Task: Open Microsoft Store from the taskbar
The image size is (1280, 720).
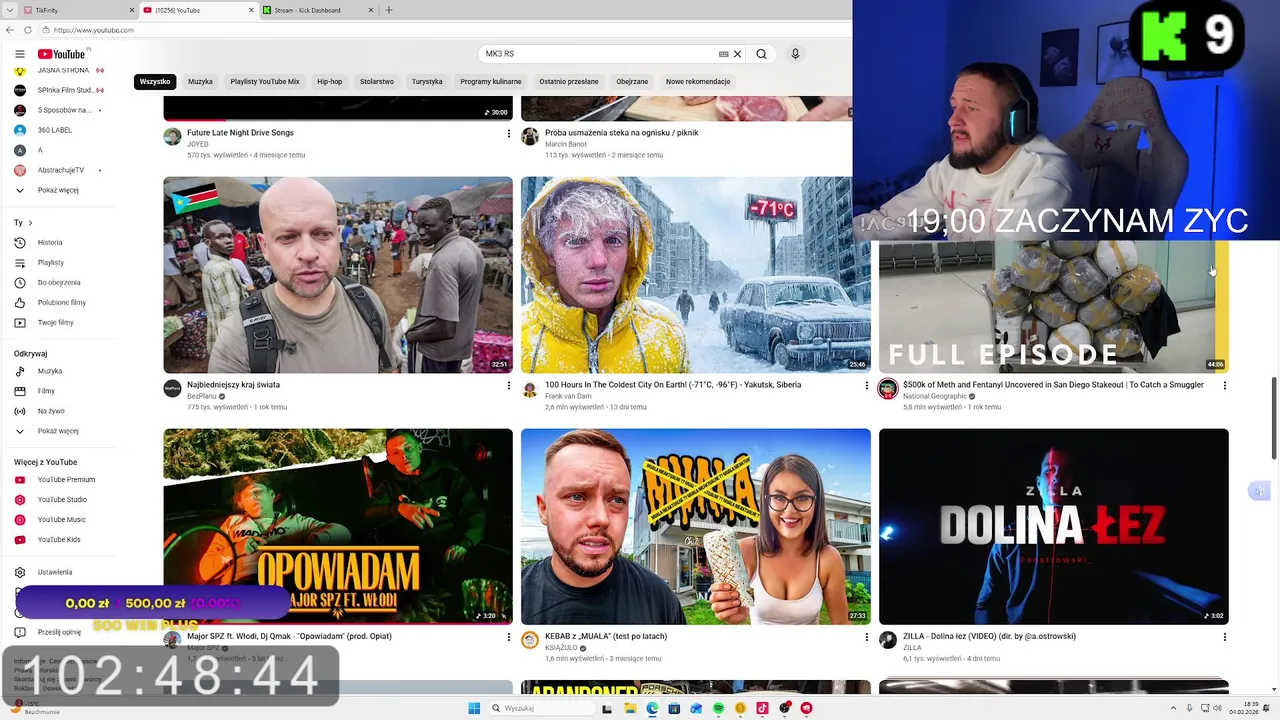Action: [674, 708]
